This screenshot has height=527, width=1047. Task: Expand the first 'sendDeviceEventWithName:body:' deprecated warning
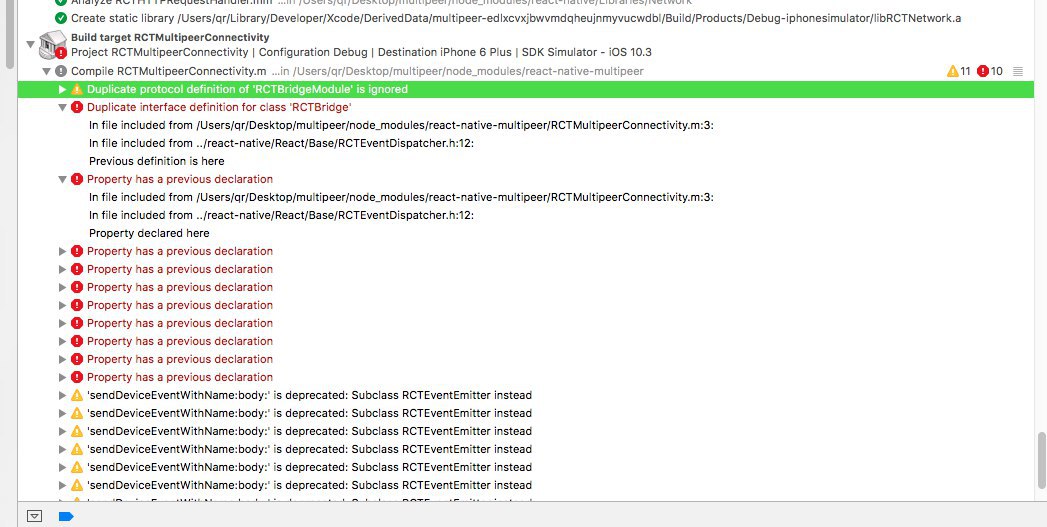pos(63,395)
